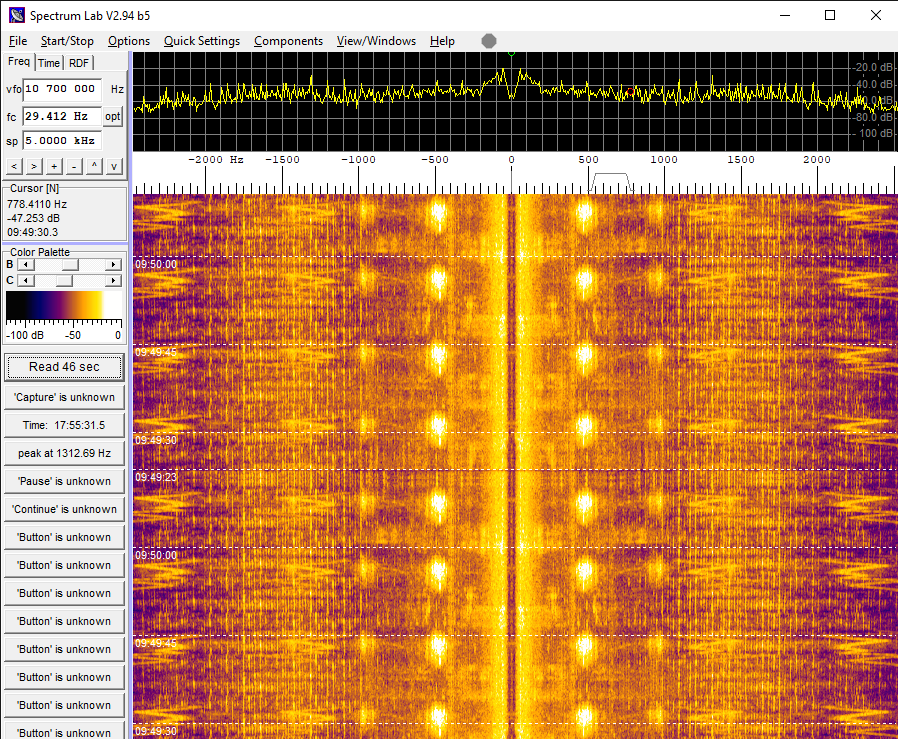Click right arrow of contrast C slider
898x739 pixels.
click(113, 281)
